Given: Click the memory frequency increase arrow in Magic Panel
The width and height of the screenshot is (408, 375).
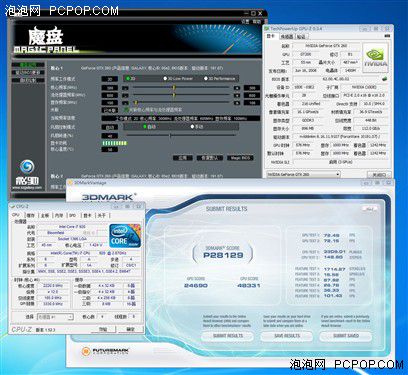Looking at the screenshot, I should [x=237, y=103].
